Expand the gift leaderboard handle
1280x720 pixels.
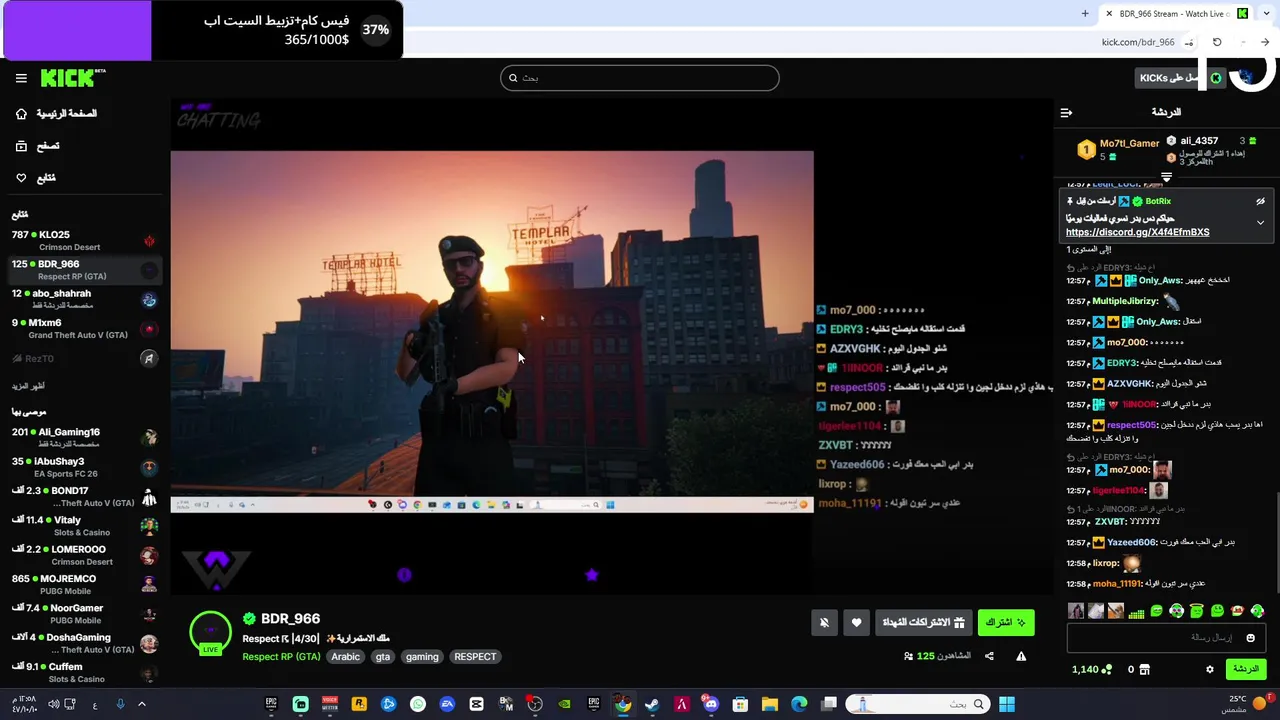1166,177
